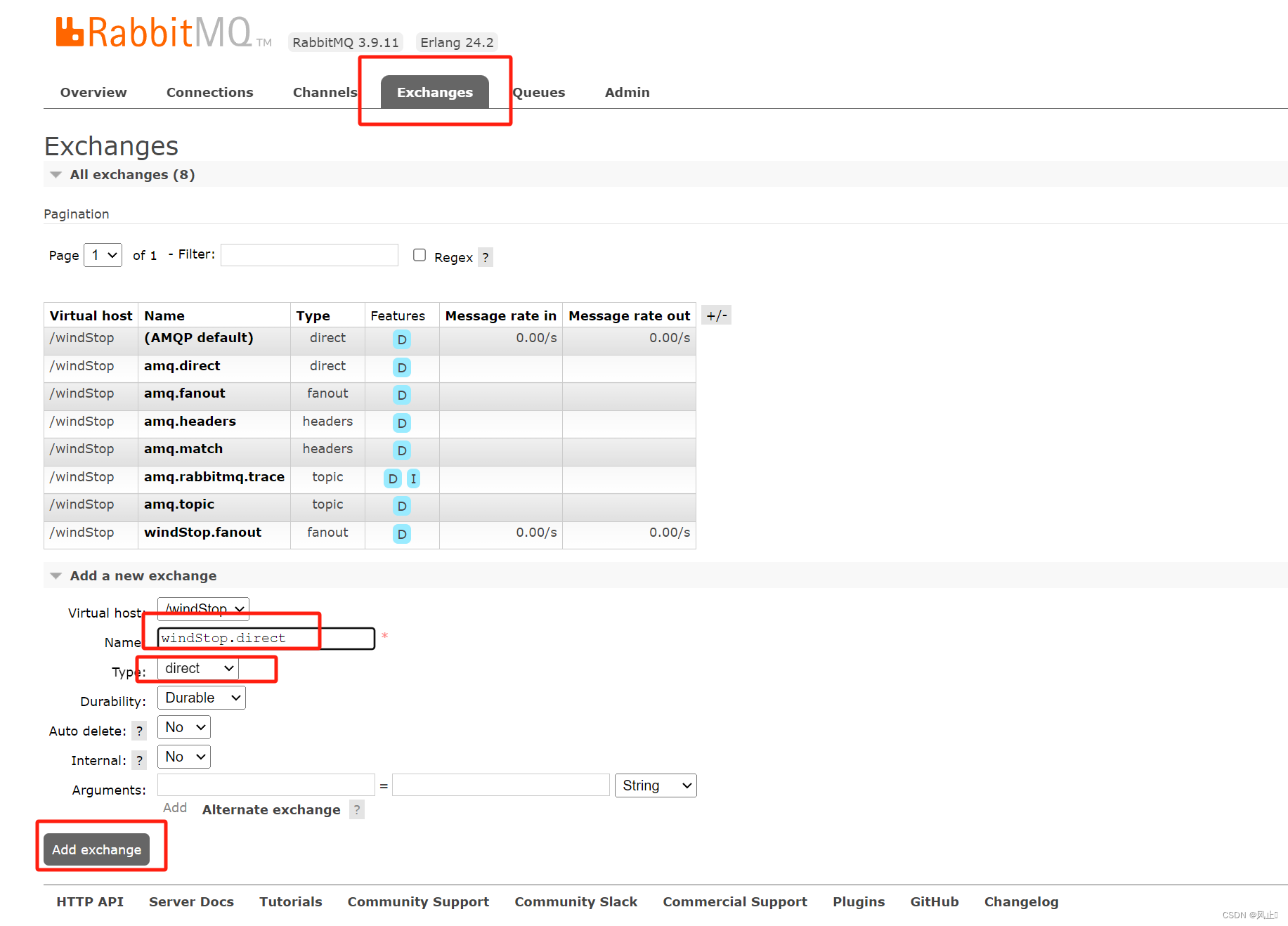
Task: Open the exchange Type dropdown
Action: tap(197, 668)
